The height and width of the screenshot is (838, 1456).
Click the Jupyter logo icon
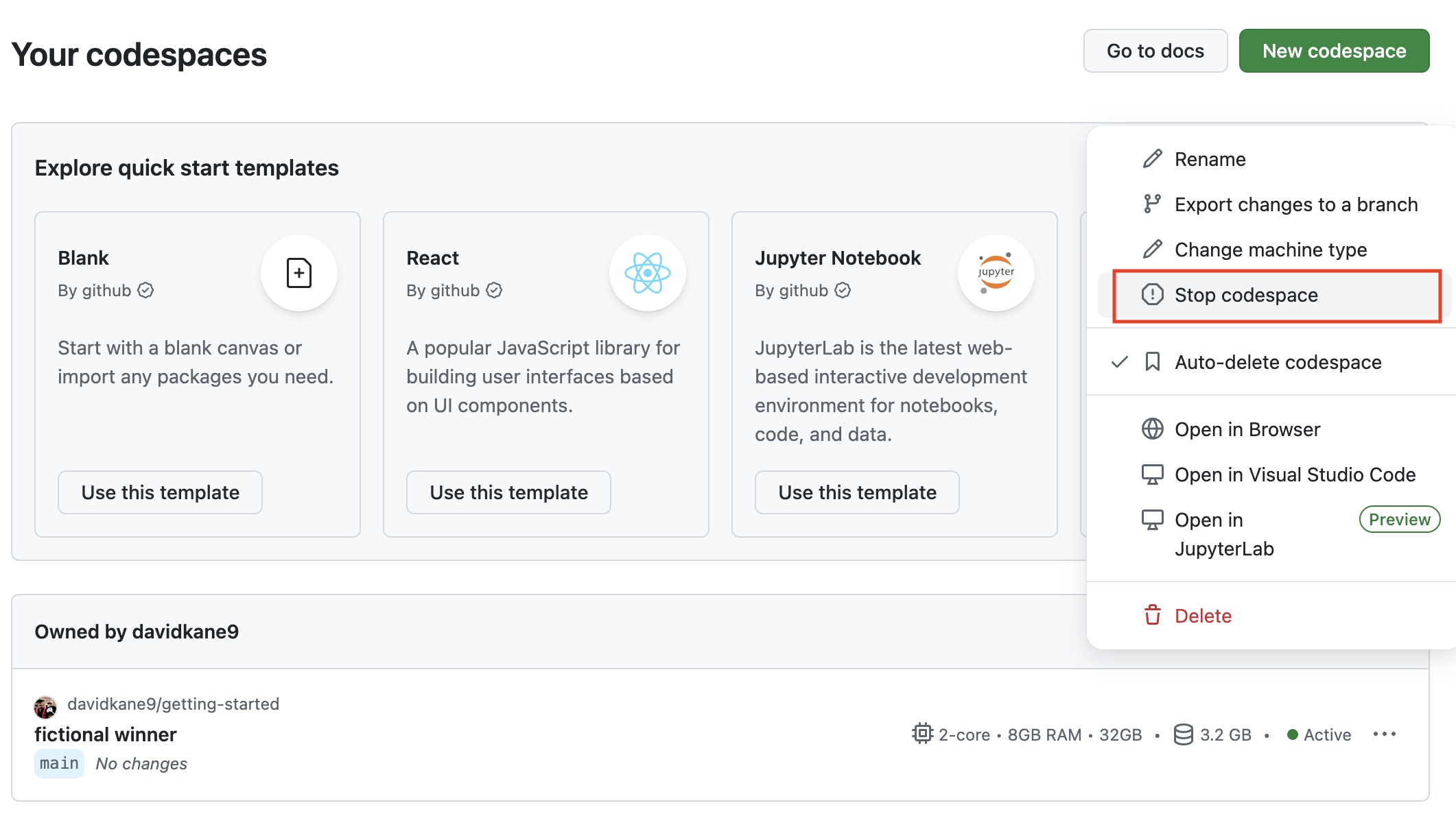coord(996,273)
